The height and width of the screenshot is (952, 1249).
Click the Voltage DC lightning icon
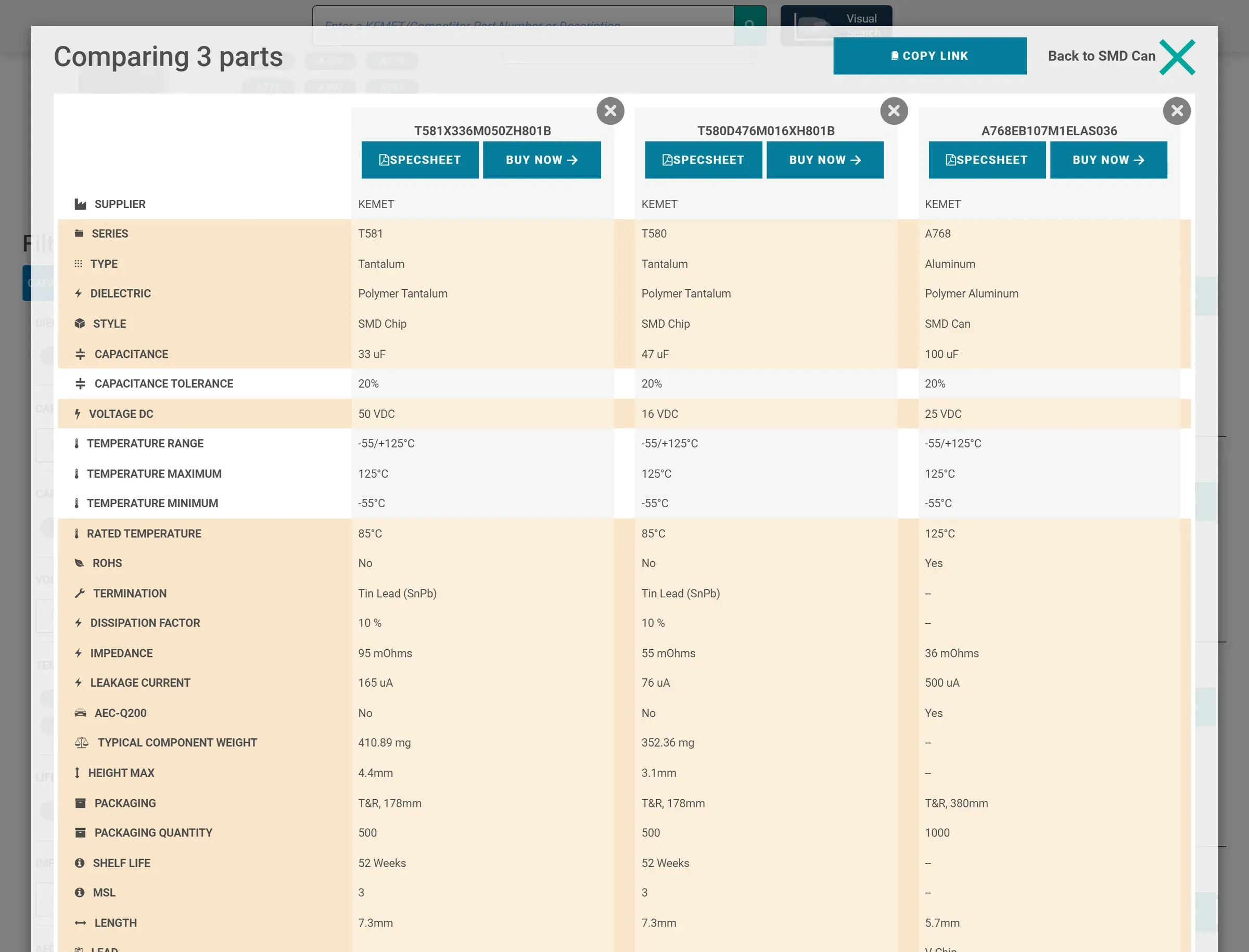point(78,414)
